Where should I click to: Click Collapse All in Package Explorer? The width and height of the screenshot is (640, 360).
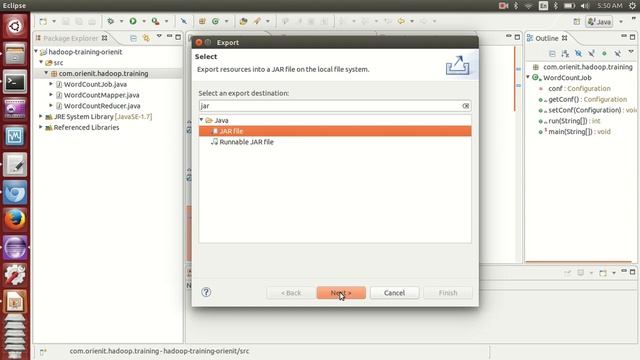pos(133,38)
